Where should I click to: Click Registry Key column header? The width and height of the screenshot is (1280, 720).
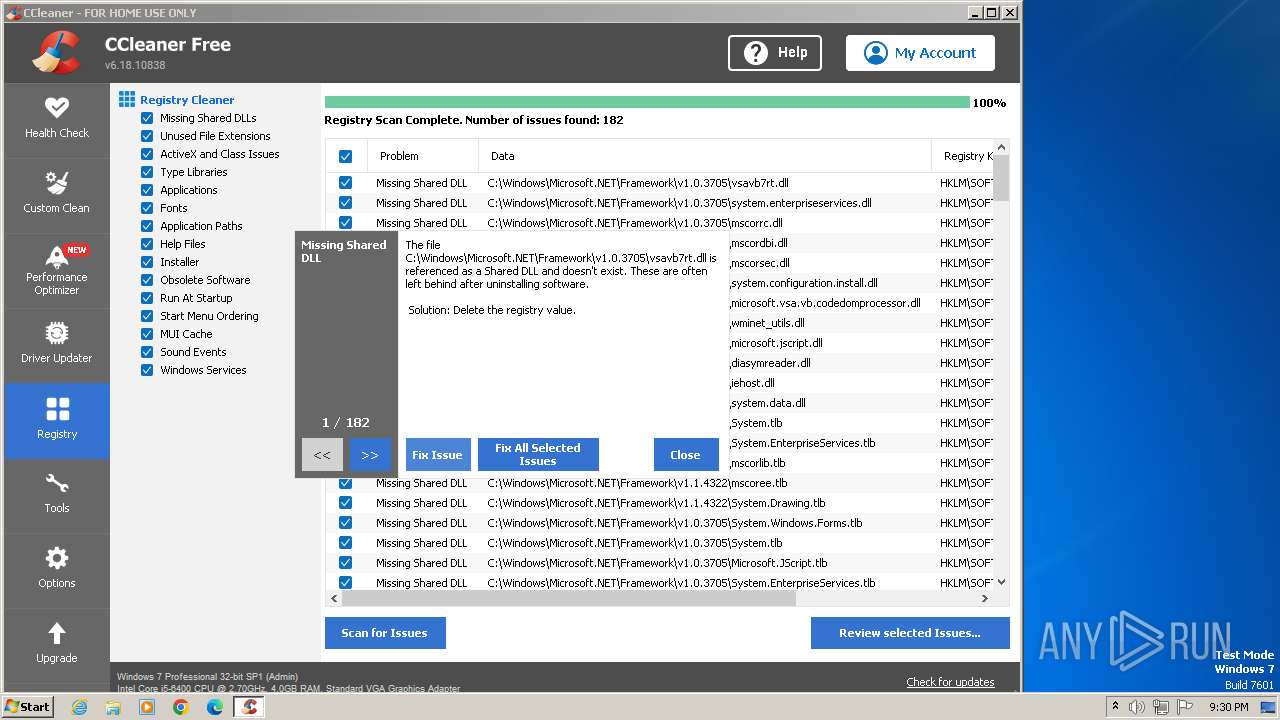click(x=963, y=156)
